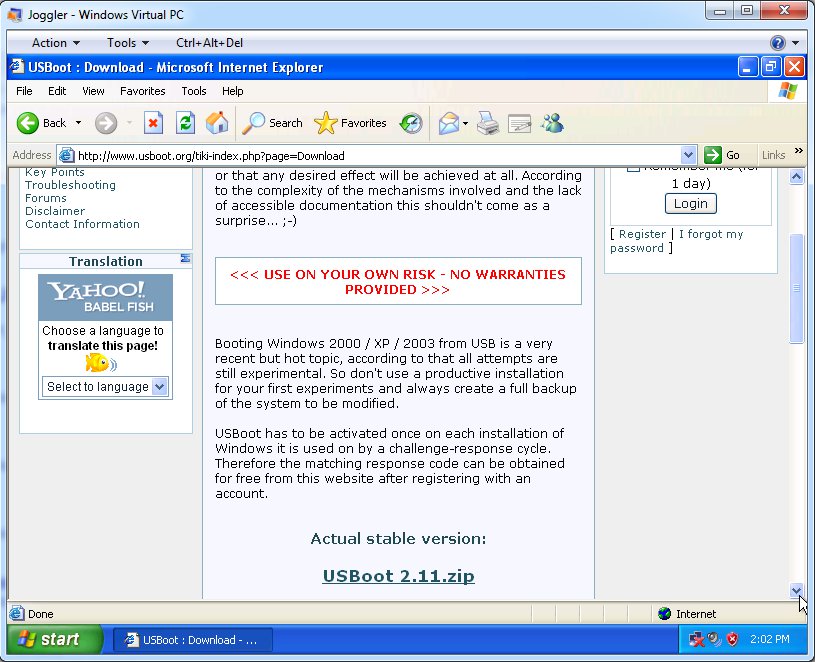Viewport: 815px width, 662px height.
Task: Open the Disclaimer link
Action: pyautogui.click(x=55, y=211)
